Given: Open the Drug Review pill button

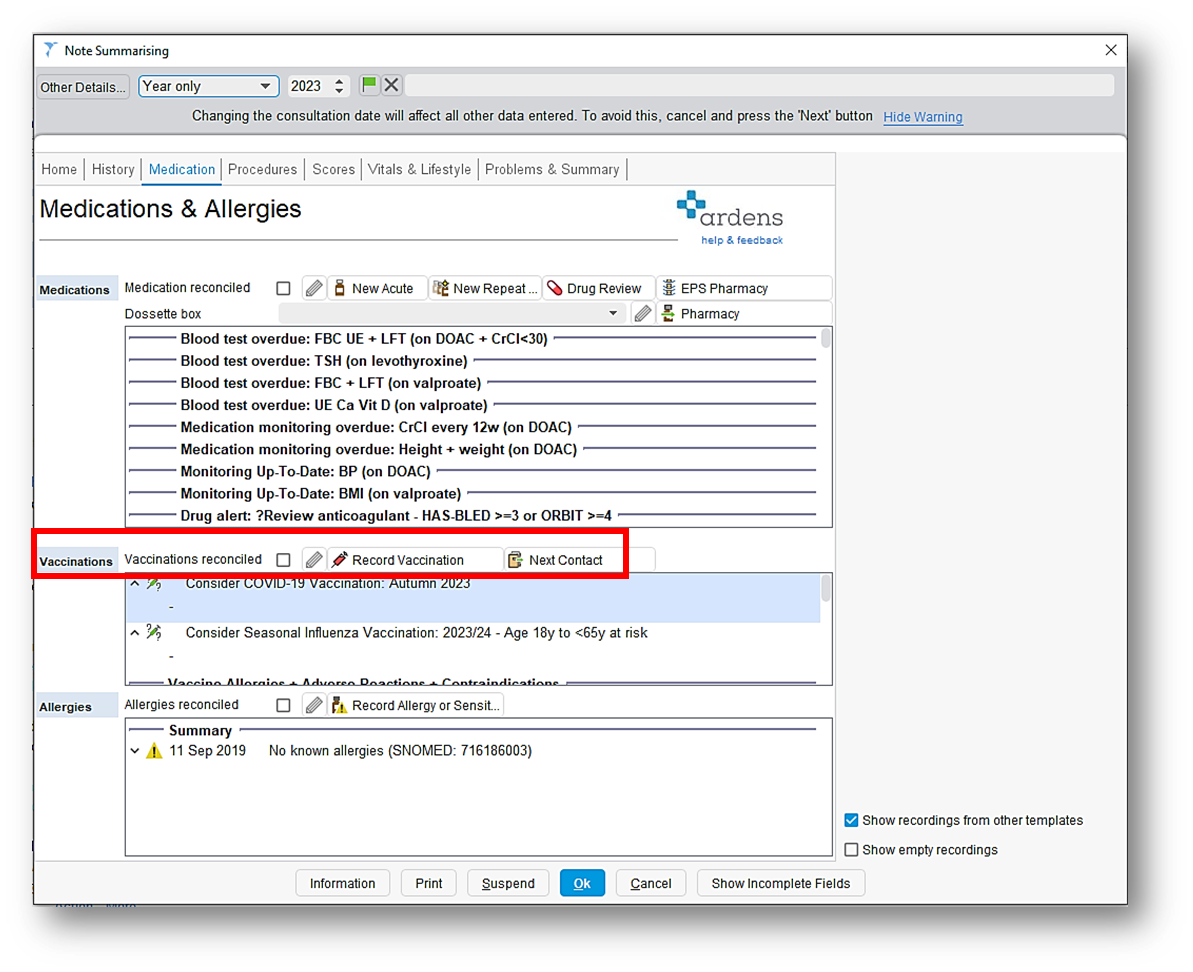Looking at the screenshot, I should point(599,288).
